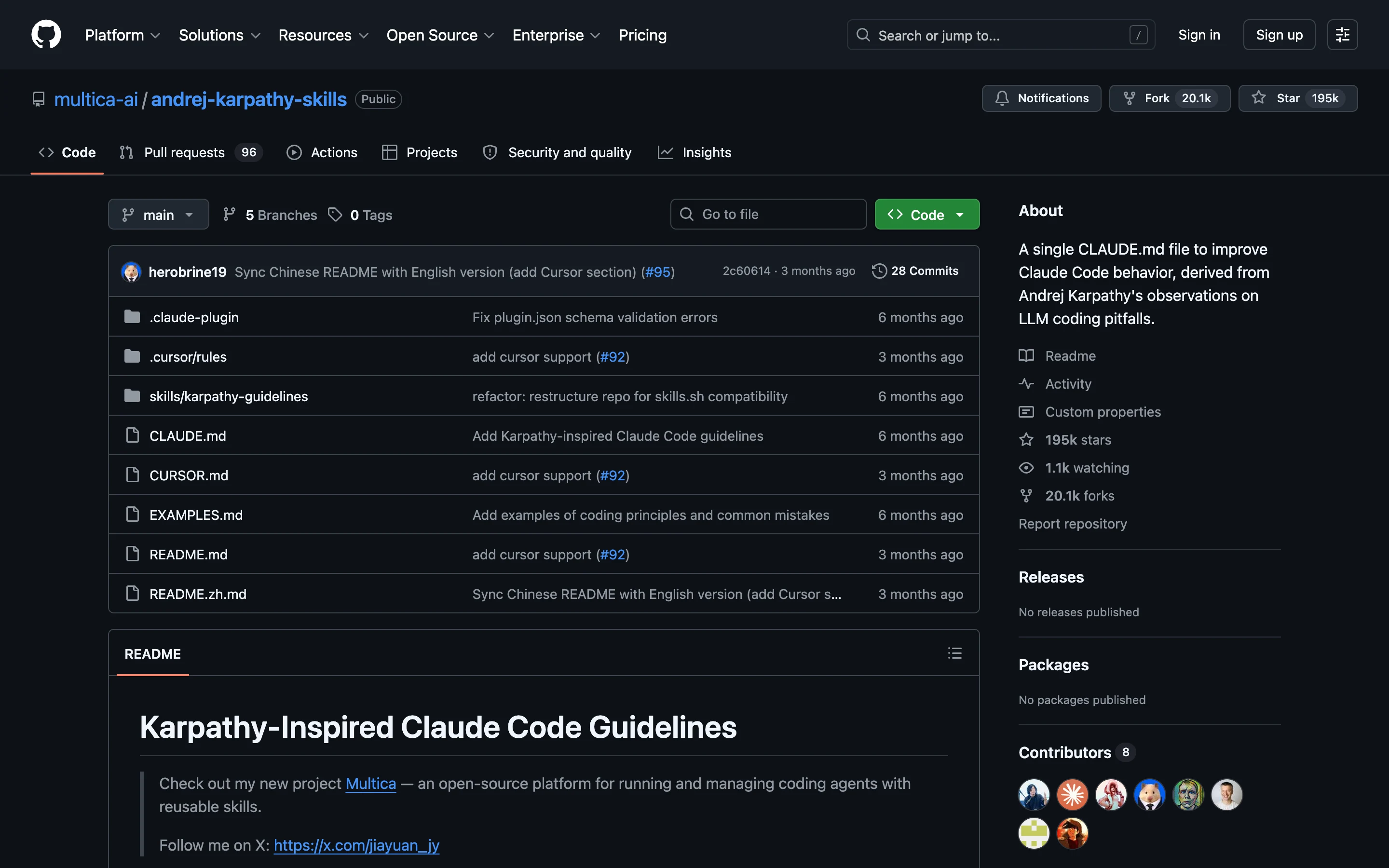Open the 28 Commits history
The height and width of the screenshot is (868, 1389).
[x=915, y=271]
